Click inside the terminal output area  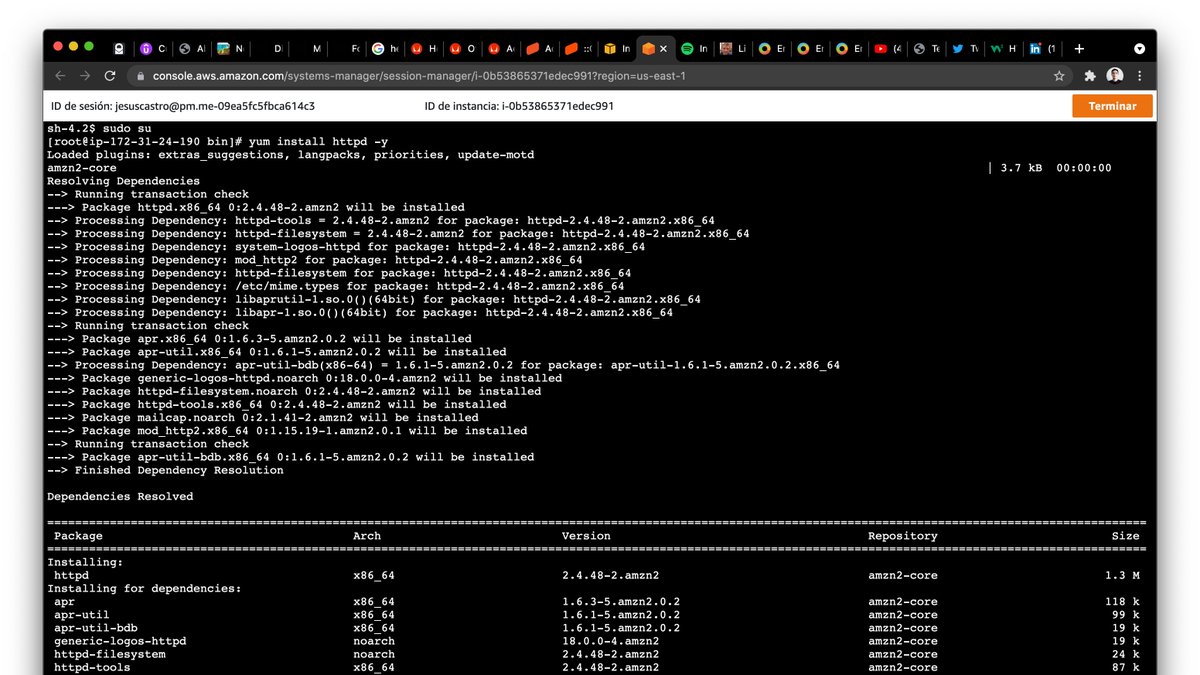[x=600, y=400]
